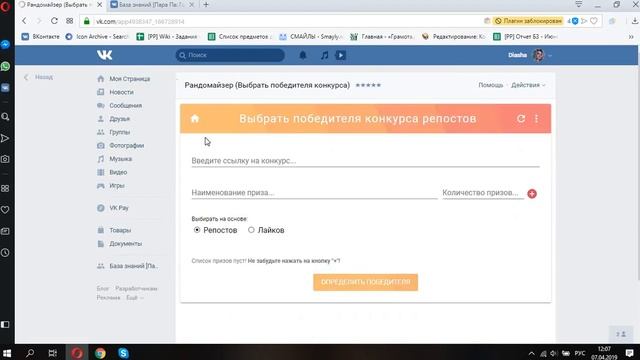The width and height of the screenshot is (640, 360).
Task: Focus the Наименование приза field
Action: 314,192
